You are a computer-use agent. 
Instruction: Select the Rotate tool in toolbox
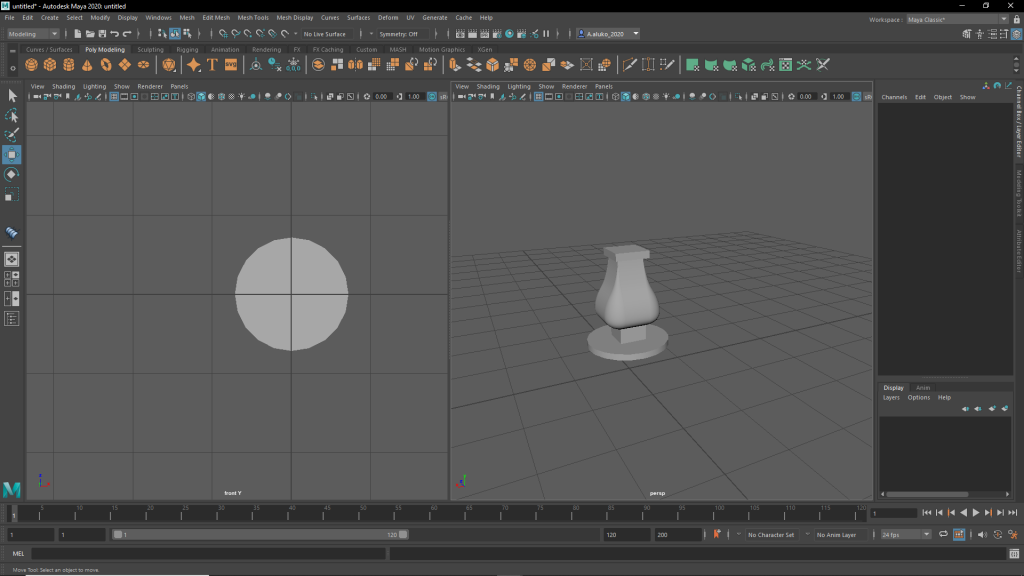tap(12, 174)
